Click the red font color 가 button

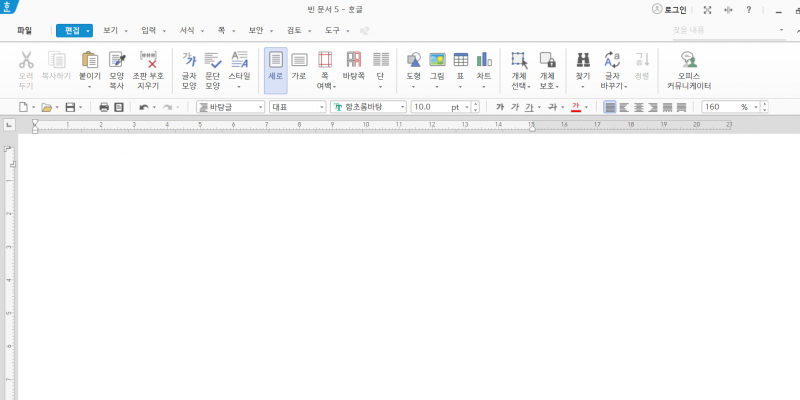pyautogui.click(x=576, y=107)
